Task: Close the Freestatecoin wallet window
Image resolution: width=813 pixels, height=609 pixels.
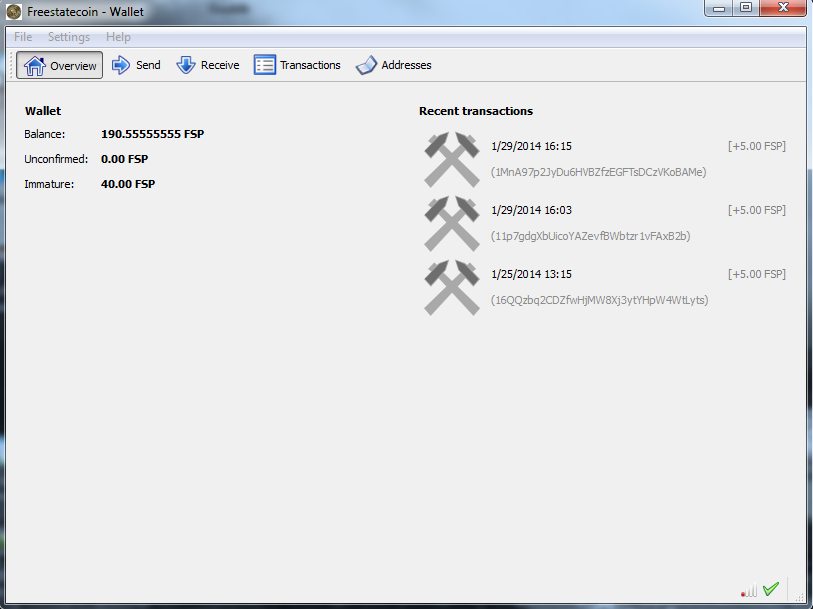Action: coord(783,8)
